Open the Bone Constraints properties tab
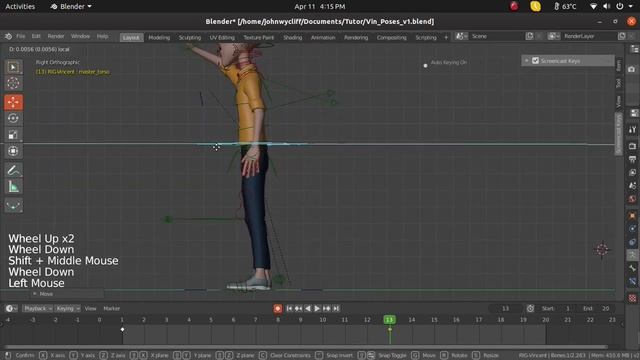640x360 pixels. [x=632, y=282]
